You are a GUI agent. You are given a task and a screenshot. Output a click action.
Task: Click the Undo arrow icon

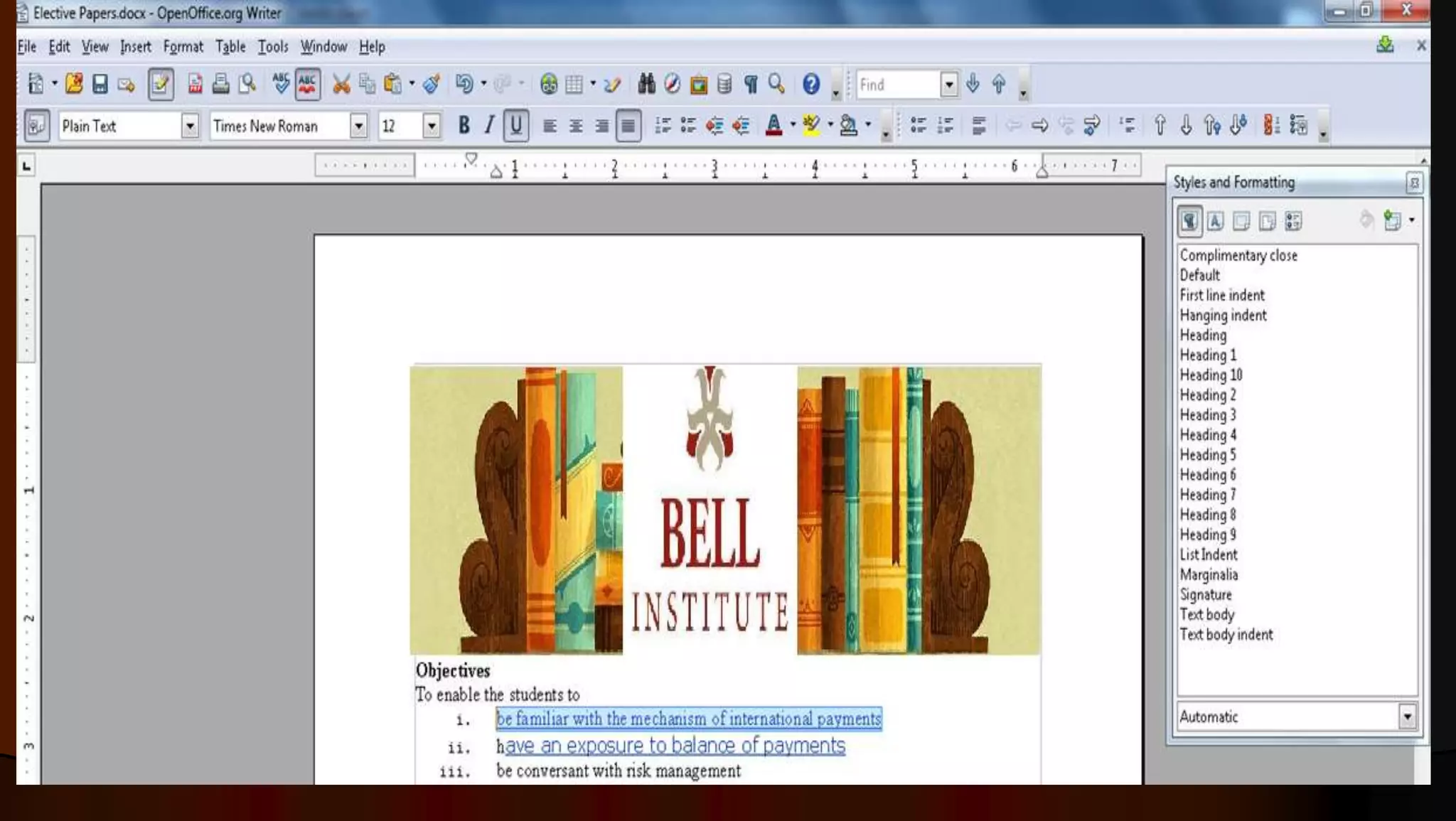tap(464, 85)
